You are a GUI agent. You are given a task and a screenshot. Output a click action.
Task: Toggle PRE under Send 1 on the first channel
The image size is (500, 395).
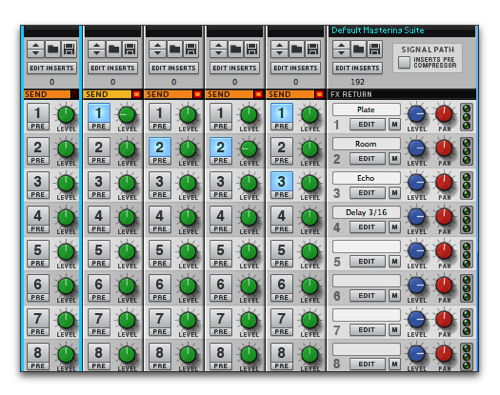(x=38, y=127)
